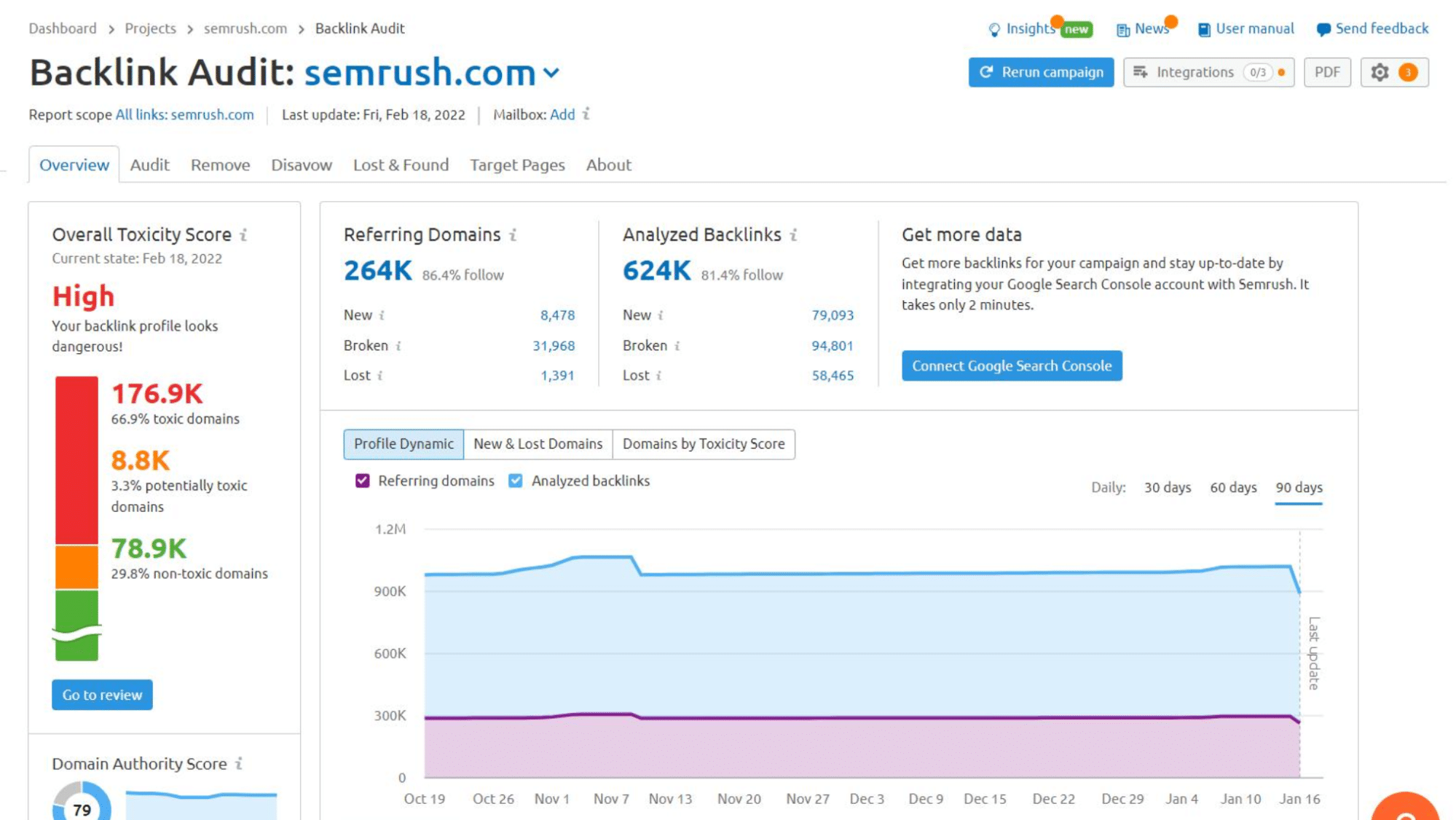
Task: Click the Go to review button
Action: tap(102, 695)
